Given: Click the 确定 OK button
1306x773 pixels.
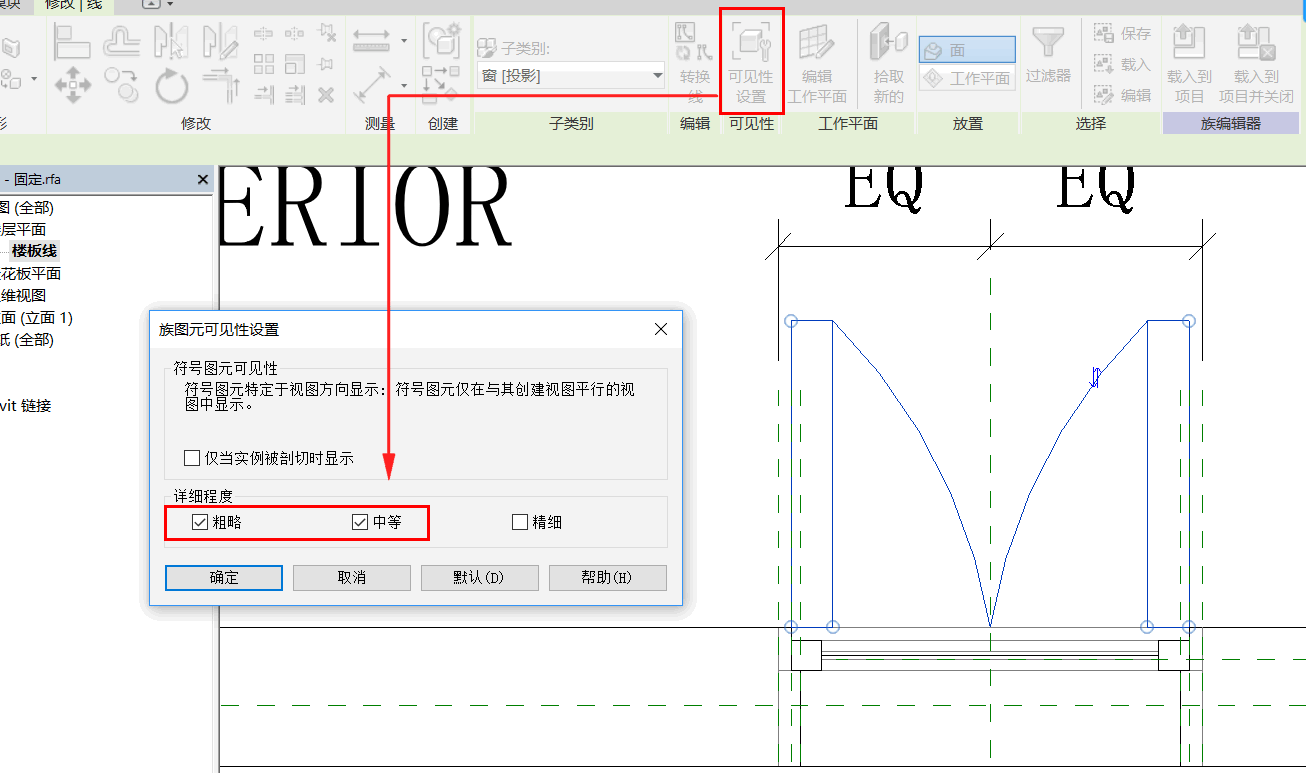Looking at the screenshot, I should pos(224,578).
